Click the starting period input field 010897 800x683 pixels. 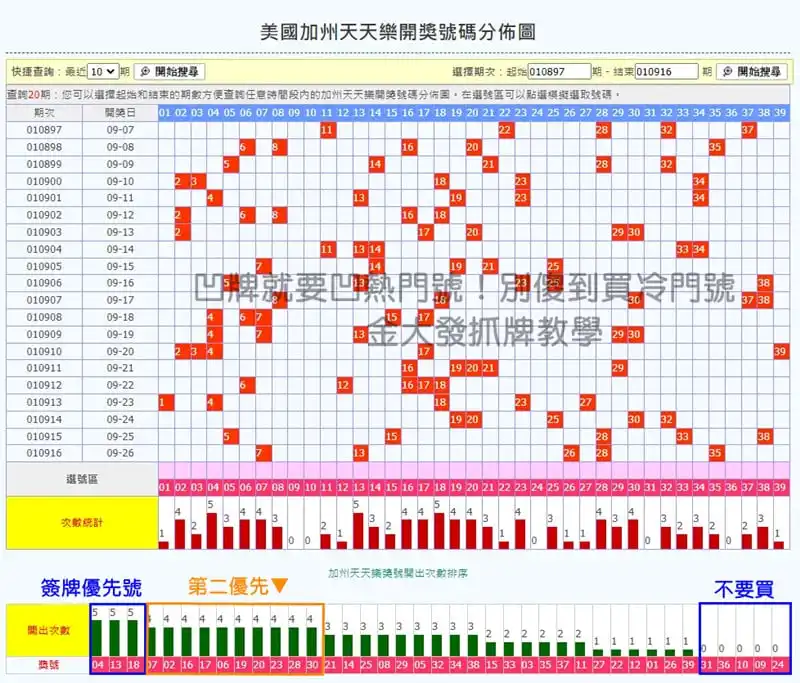(x=559, y=72)
